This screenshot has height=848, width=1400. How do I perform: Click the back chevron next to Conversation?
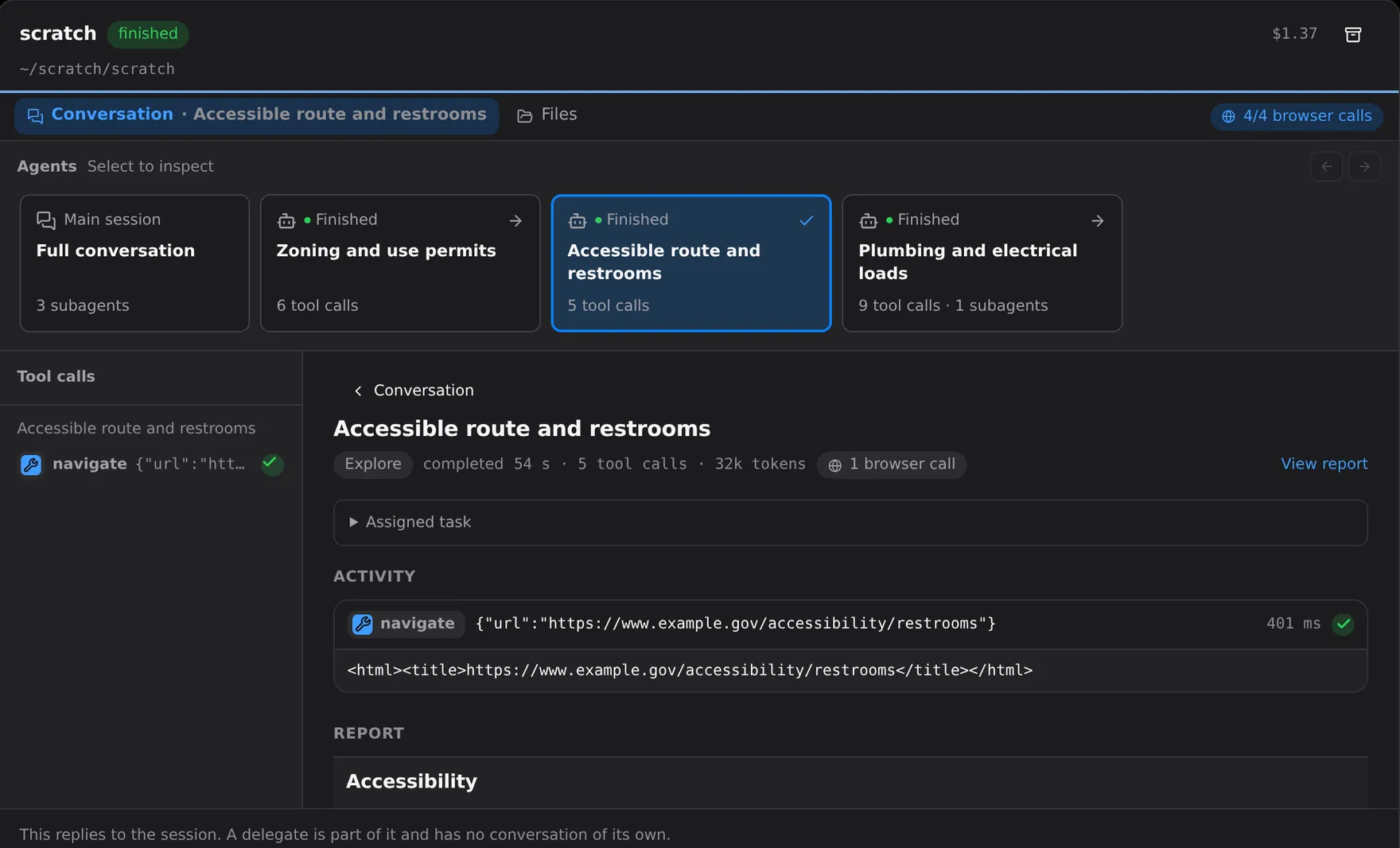358,391
